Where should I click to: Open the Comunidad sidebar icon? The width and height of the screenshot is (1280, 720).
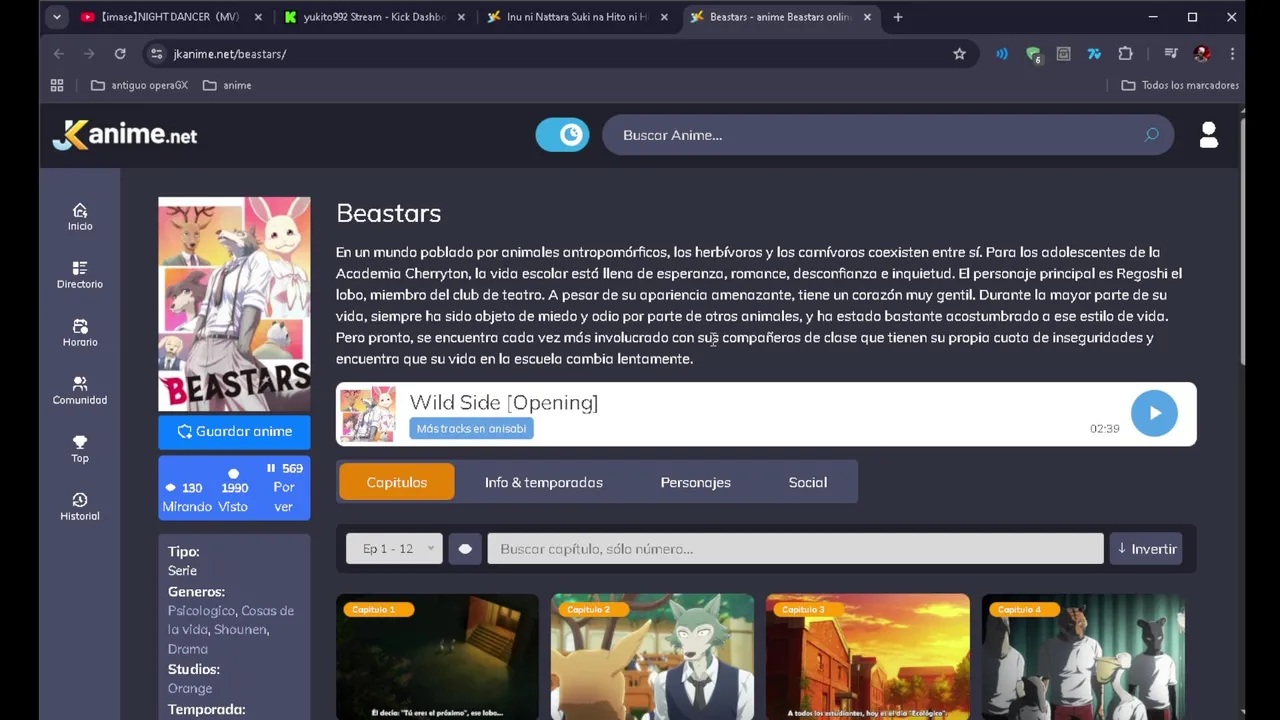point(80,390)
